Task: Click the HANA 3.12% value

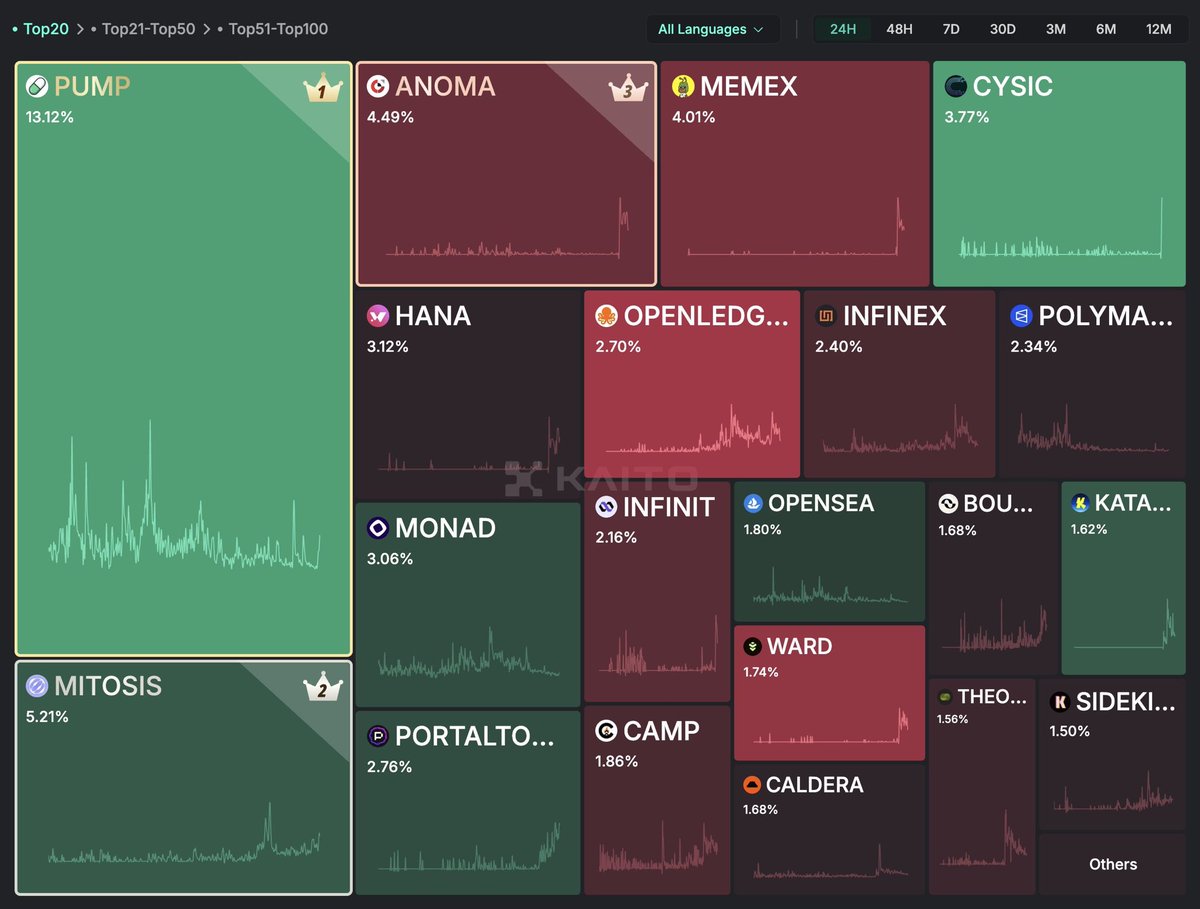Action: pos(388,347)
